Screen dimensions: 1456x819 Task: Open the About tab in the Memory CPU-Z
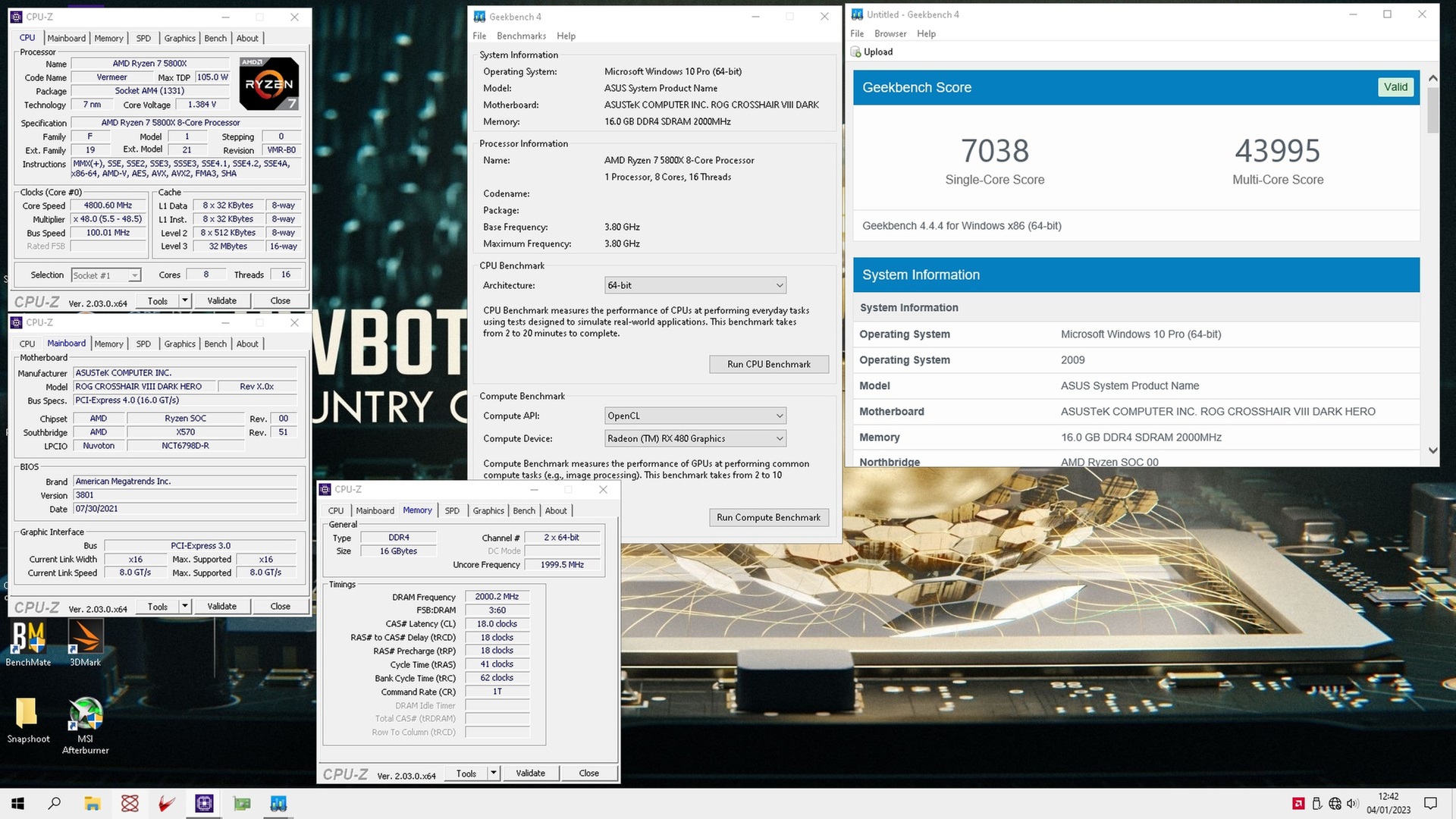(556, 510)
